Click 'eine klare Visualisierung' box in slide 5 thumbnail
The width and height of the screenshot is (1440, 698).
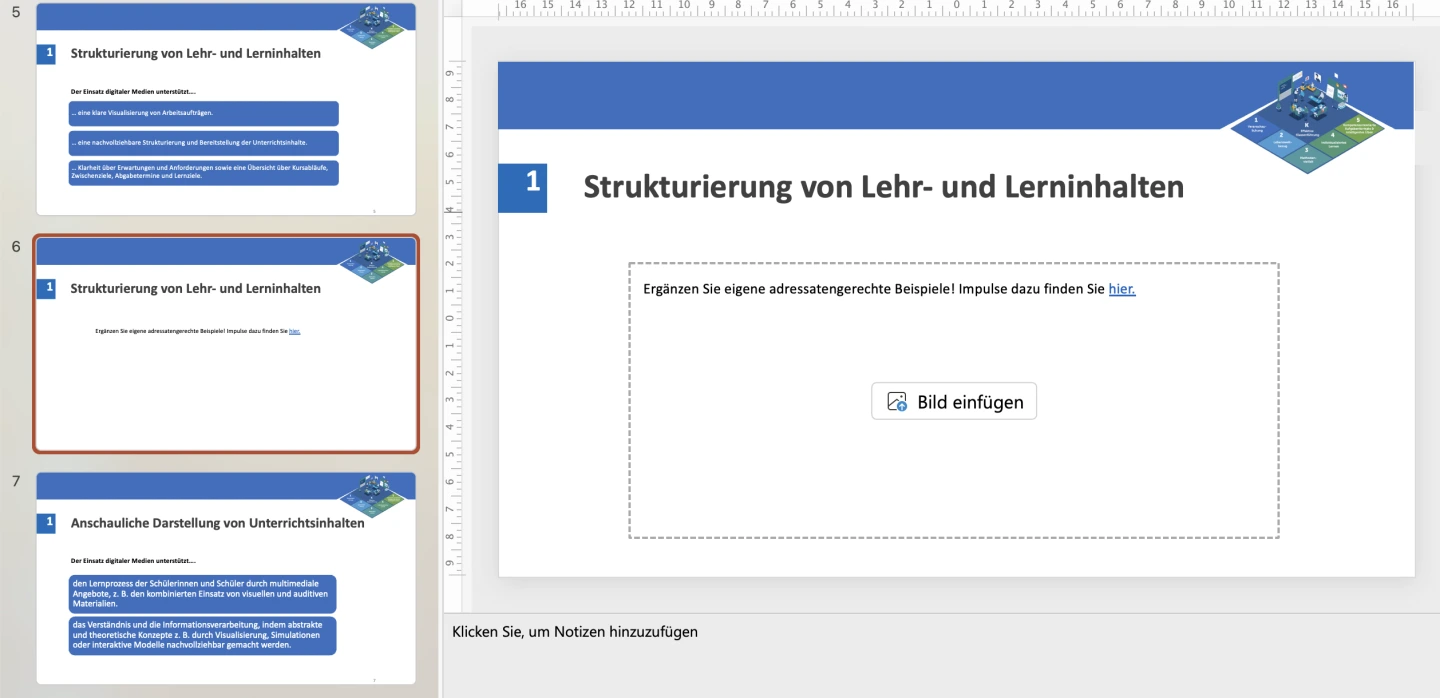tap(203, 113)
